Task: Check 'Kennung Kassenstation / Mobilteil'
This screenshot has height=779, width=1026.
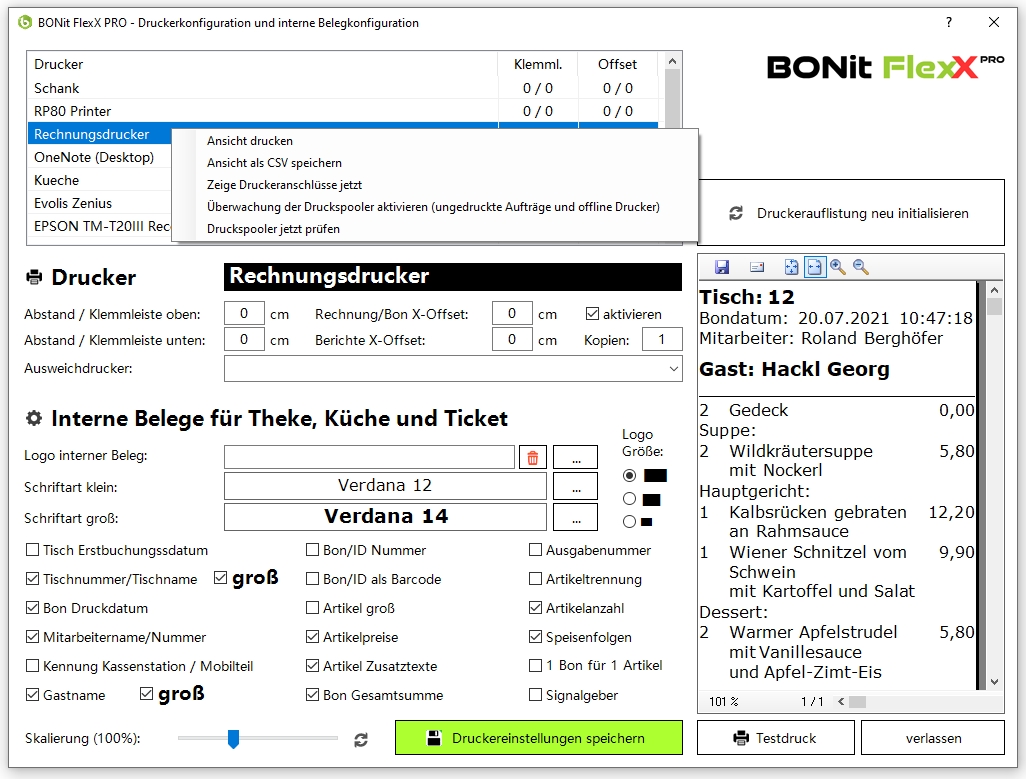Action: pyautogui.click(x=32, y=666)
